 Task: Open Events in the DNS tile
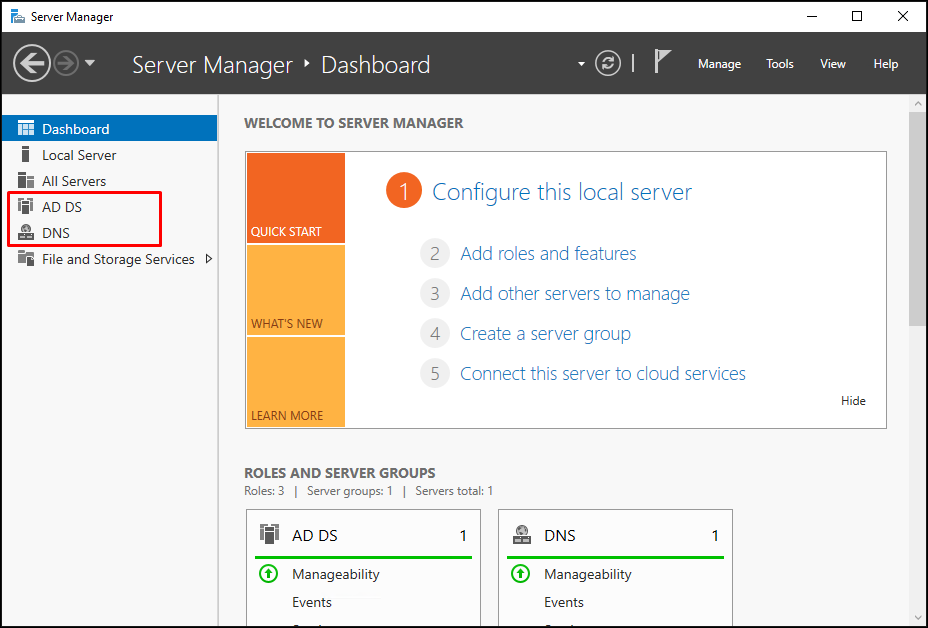click(x=564, y=602)
